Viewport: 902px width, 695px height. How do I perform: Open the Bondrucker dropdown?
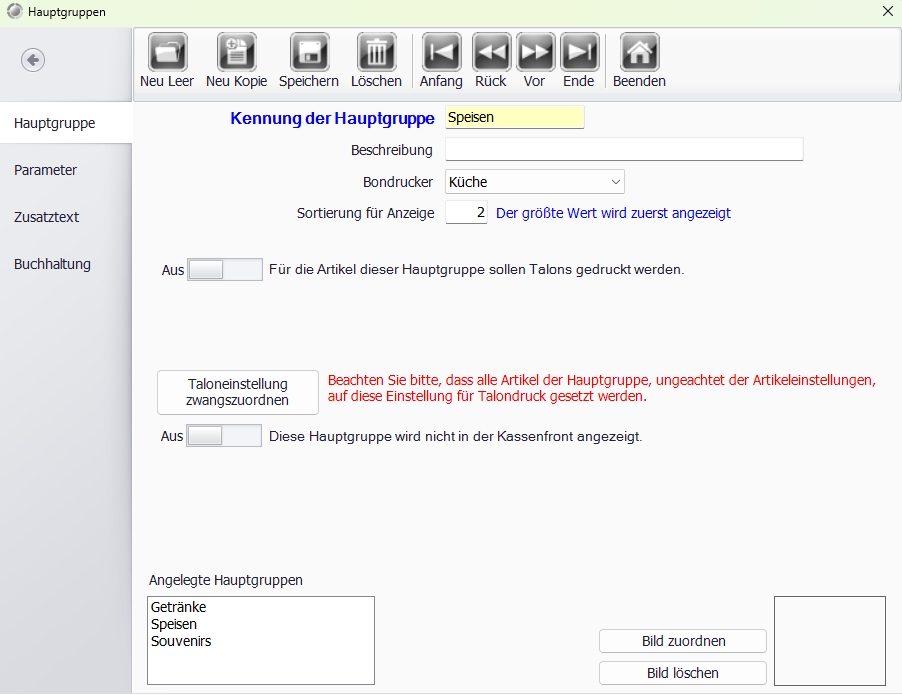(x=534, y=182)
